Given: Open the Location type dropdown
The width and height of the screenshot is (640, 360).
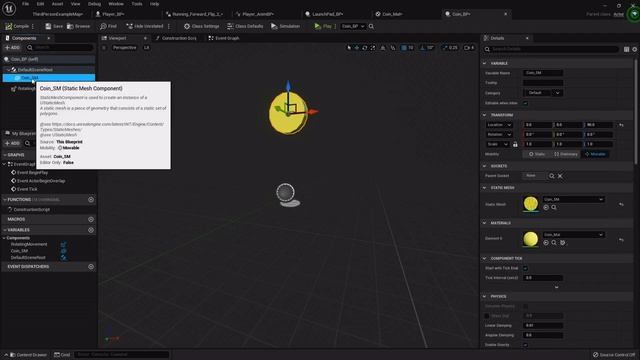Looking at the screenshot, I should coord(499,124).
